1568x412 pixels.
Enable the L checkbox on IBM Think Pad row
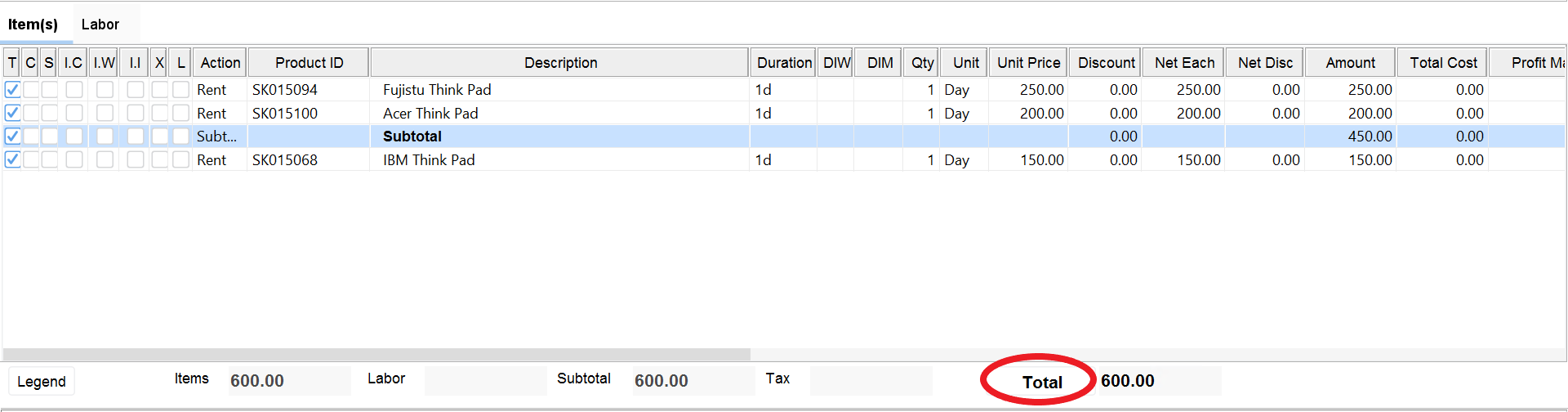pyautogui.click(x=180, y=159)
